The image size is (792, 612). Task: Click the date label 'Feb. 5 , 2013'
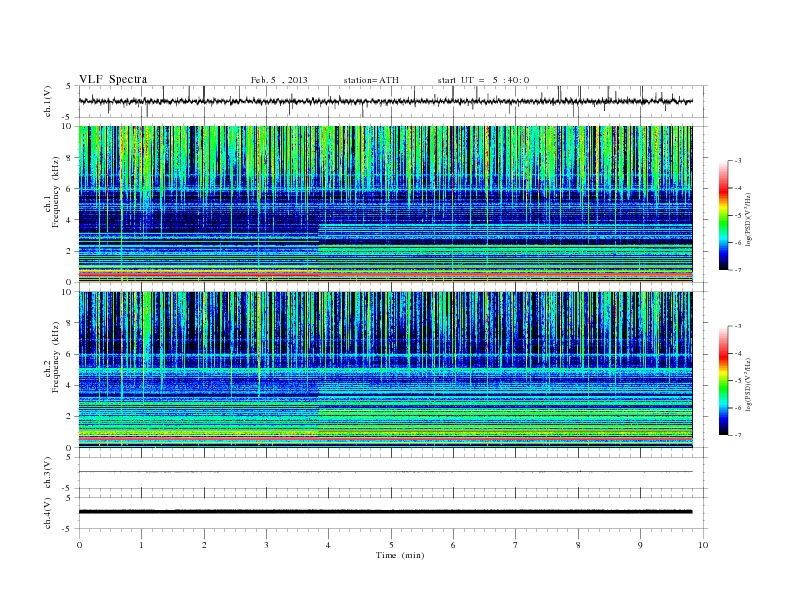point(279,80)
